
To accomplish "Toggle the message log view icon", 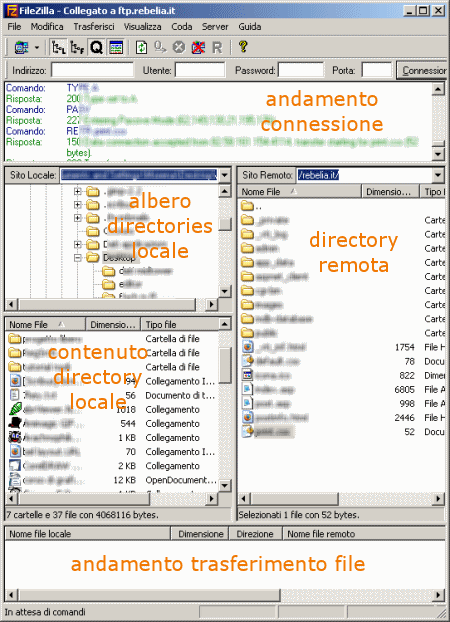I will click(x=116, y=48).
